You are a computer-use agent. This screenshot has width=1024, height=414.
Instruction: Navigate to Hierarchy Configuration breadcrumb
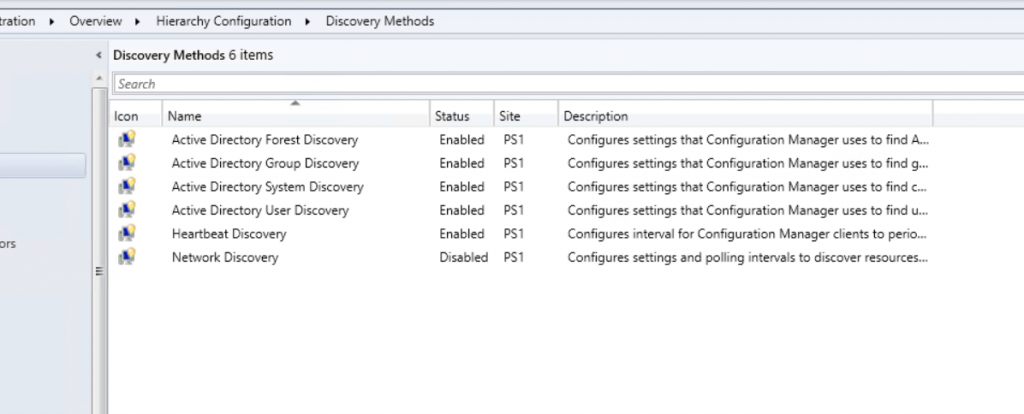pos(223,22)
